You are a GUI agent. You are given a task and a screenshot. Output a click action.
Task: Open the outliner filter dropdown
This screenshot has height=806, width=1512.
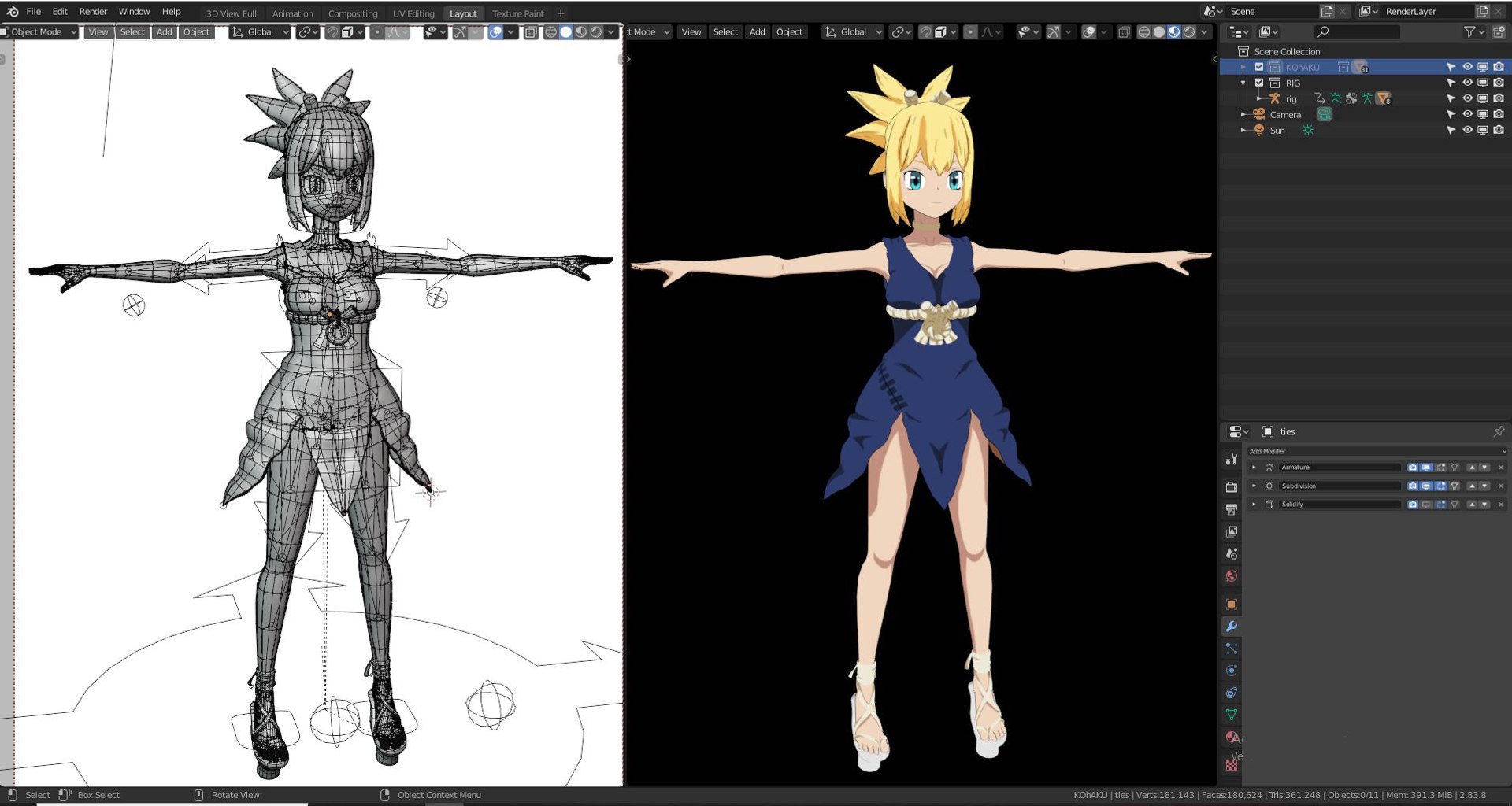click(1473, 31)
